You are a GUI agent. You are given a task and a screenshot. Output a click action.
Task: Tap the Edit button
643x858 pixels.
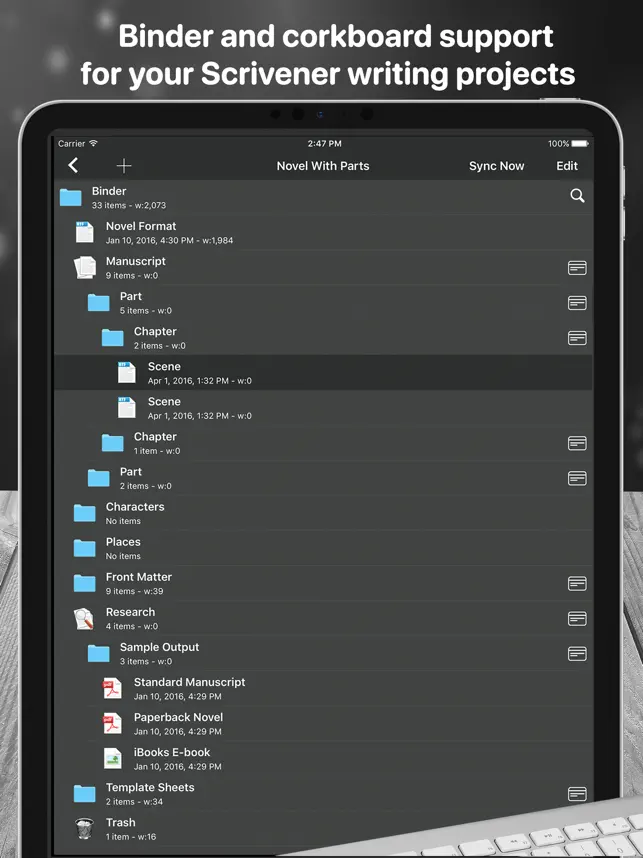coord(567,166)
